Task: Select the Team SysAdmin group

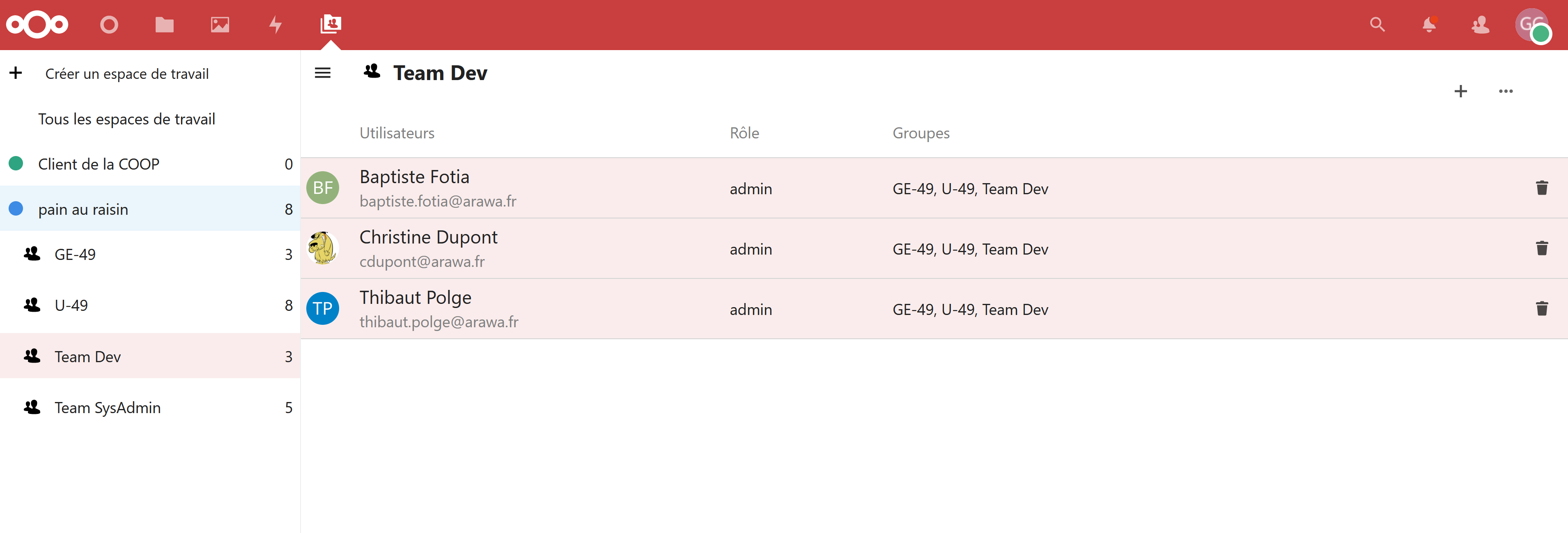Action: [x=107, y=408]
